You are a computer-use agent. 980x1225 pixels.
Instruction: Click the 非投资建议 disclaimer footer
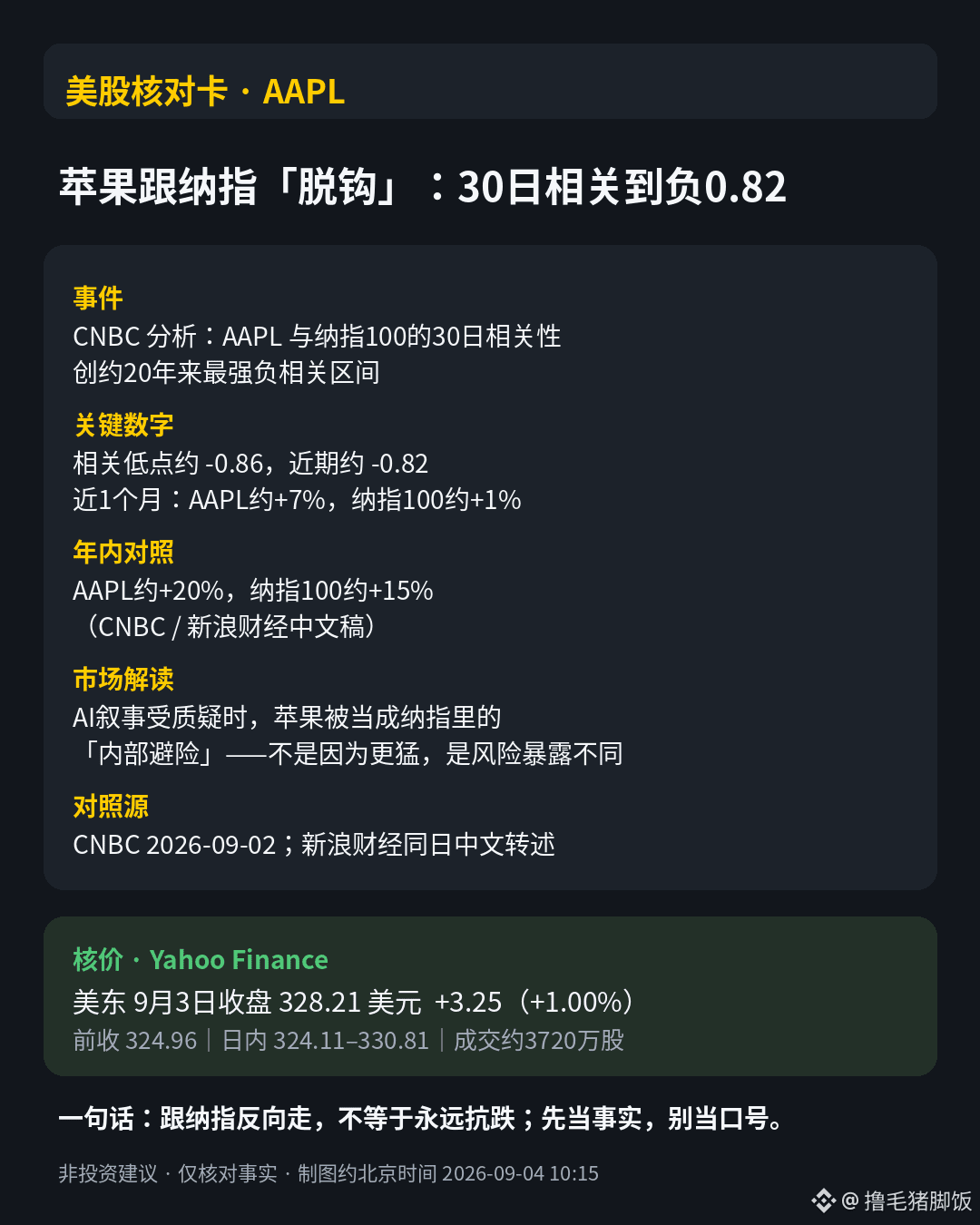point(328,1173)
